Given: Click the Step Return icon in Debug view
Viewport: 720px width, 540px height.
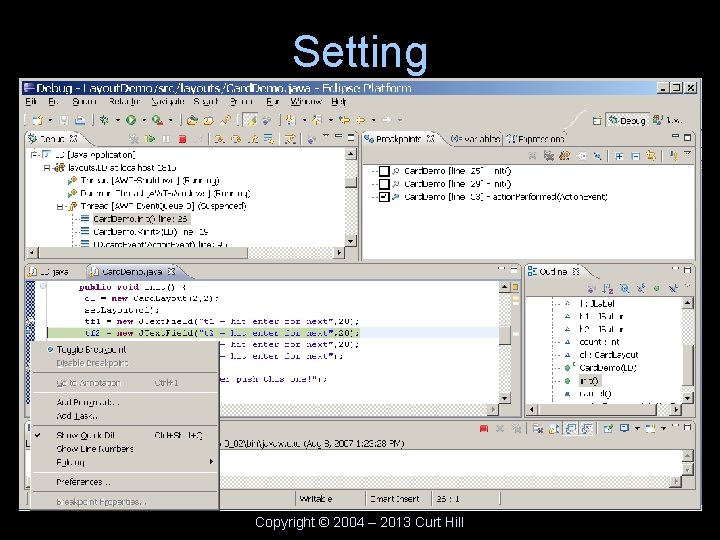Looking at the screenshot, I should click(x=252, y=138).
